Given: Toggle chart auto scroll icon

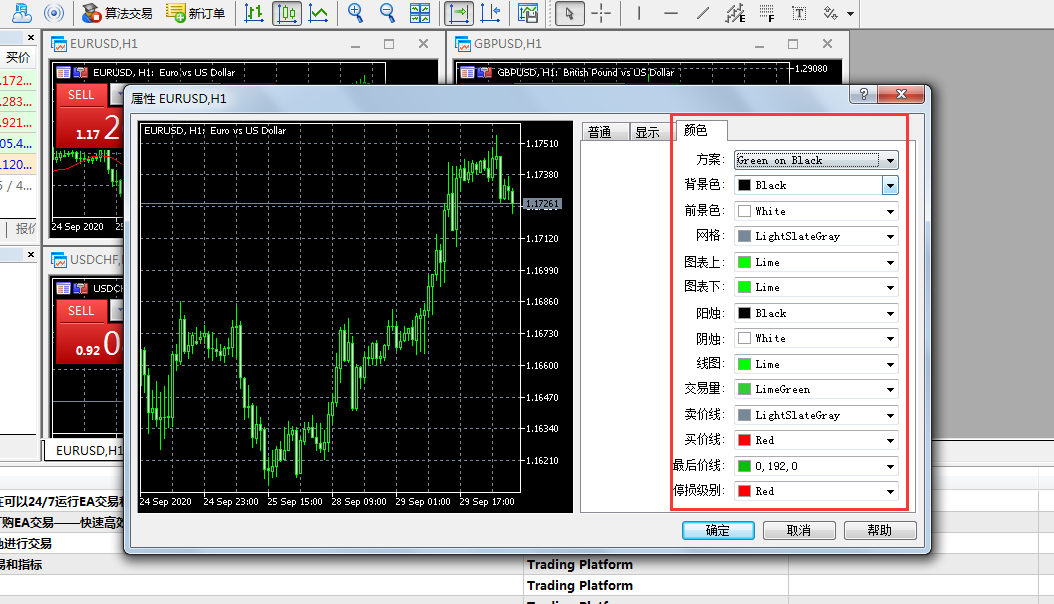Looking at the screenshot, I should [x=458, y=13].
